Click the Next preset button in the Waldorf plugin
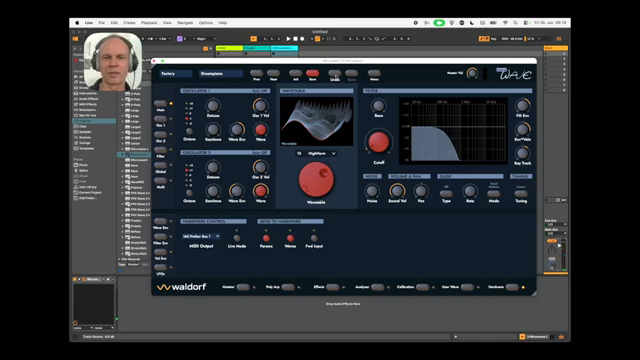This screenshot has width=640, height=360. pos(273,73)
